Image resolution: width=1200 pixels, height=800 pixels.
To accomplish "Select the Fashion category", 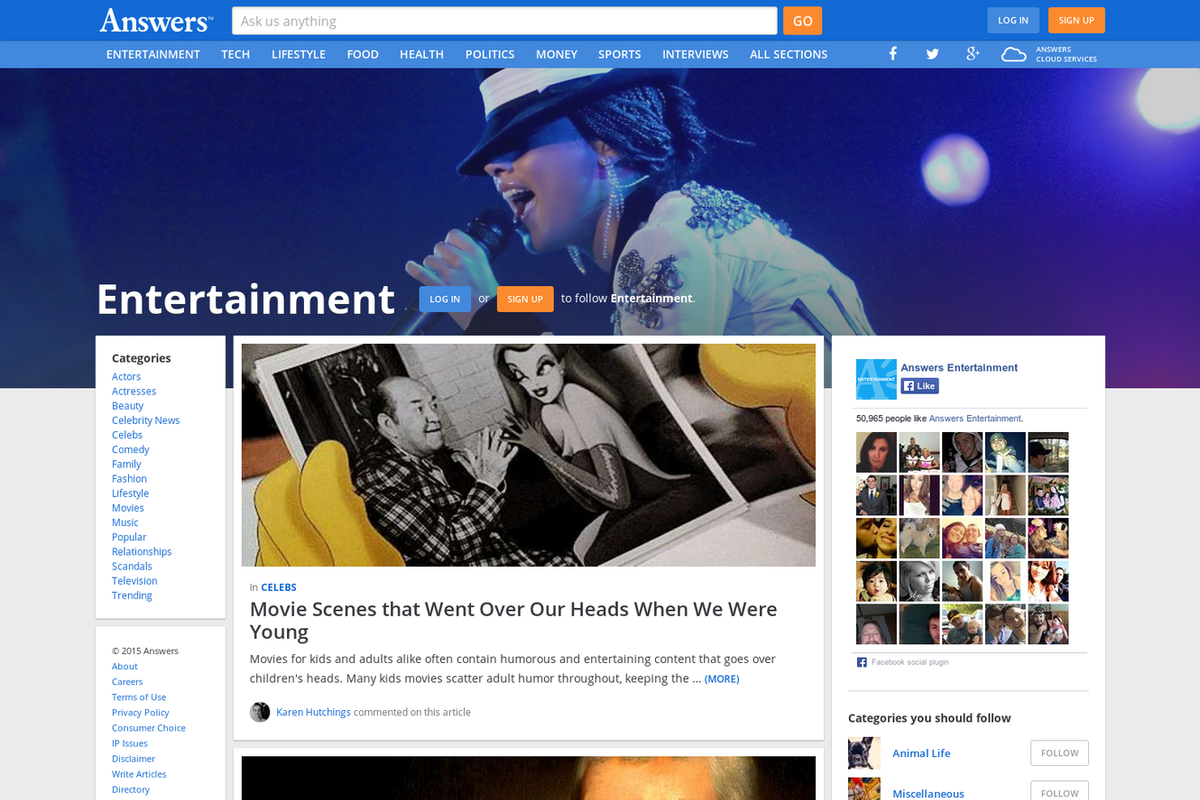I will tap(129, 479).
